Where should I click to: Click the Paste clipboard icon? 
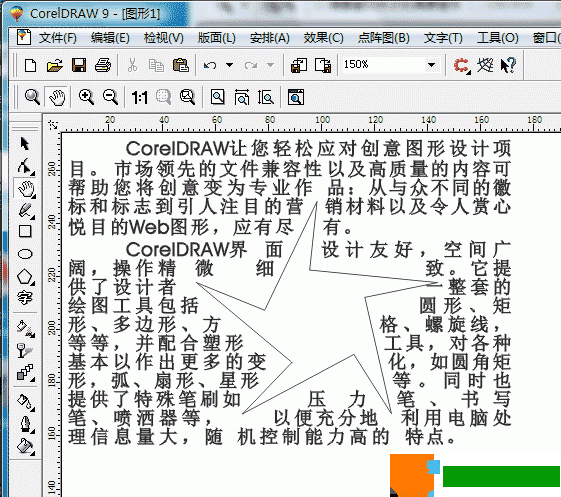click(181, 65)
